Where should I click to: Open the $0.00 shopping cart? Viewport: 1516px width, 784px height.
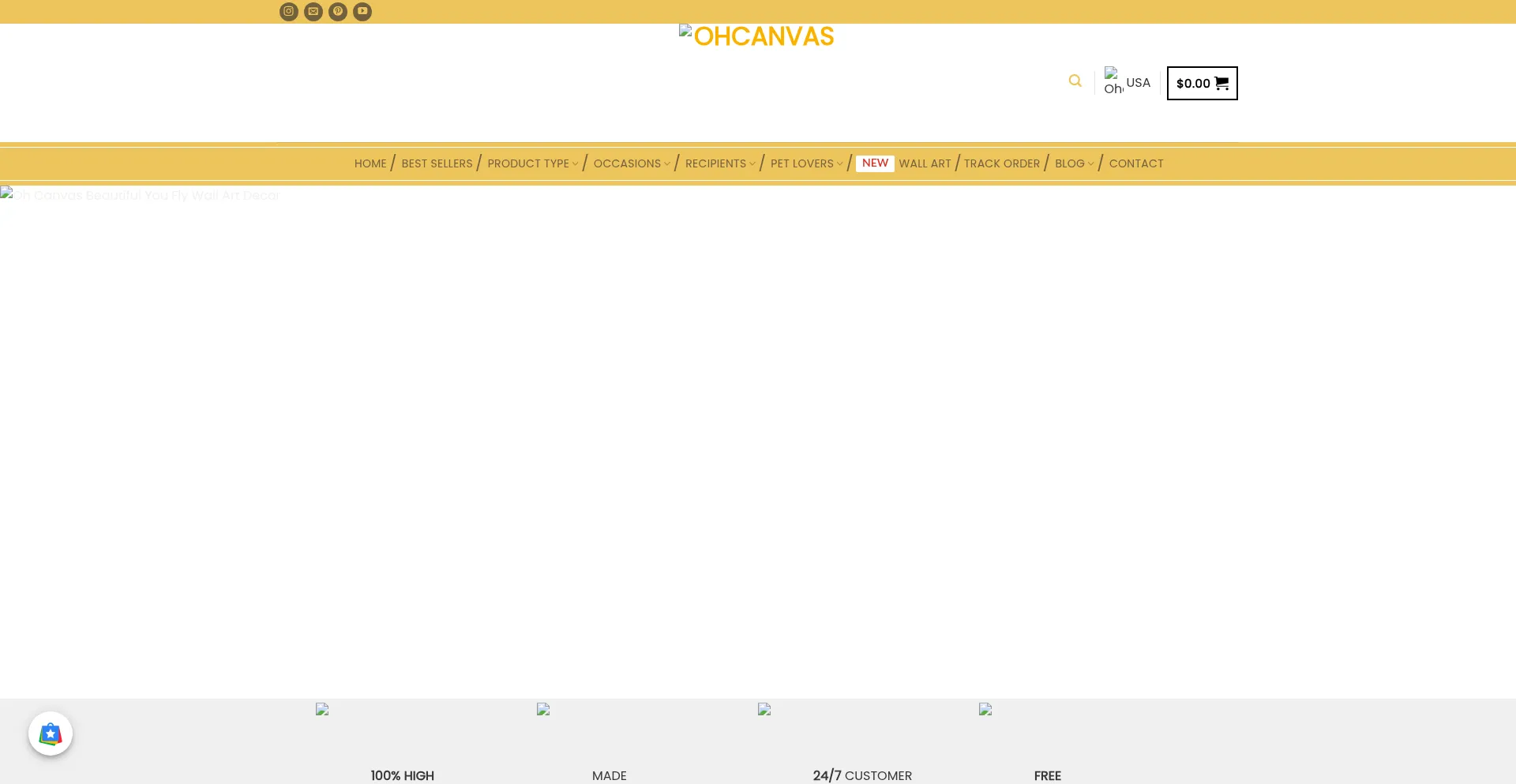click(x=1202, y=84)
